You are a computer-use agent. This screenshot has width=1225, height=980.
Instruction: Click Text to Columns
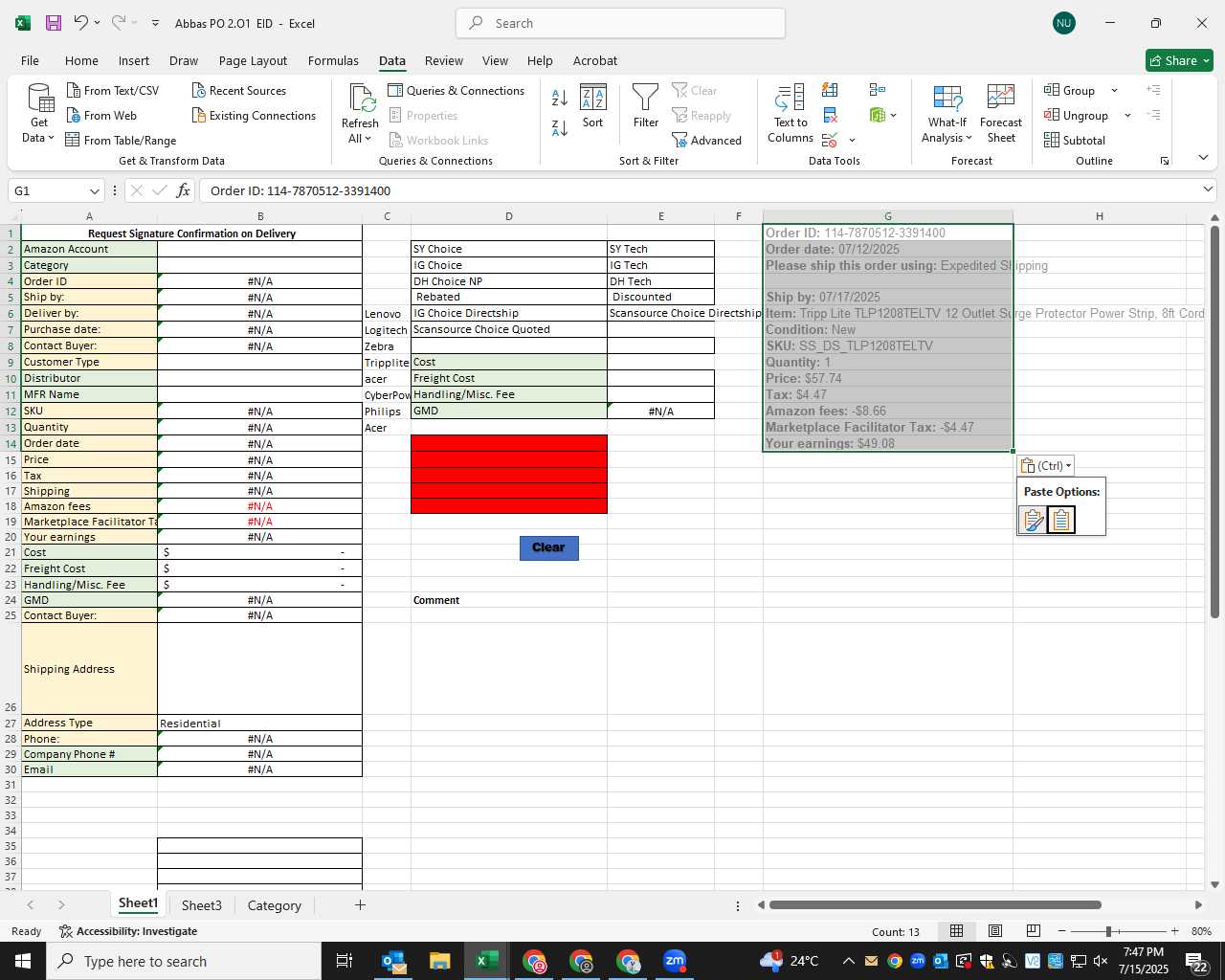[x=791, y=114]
